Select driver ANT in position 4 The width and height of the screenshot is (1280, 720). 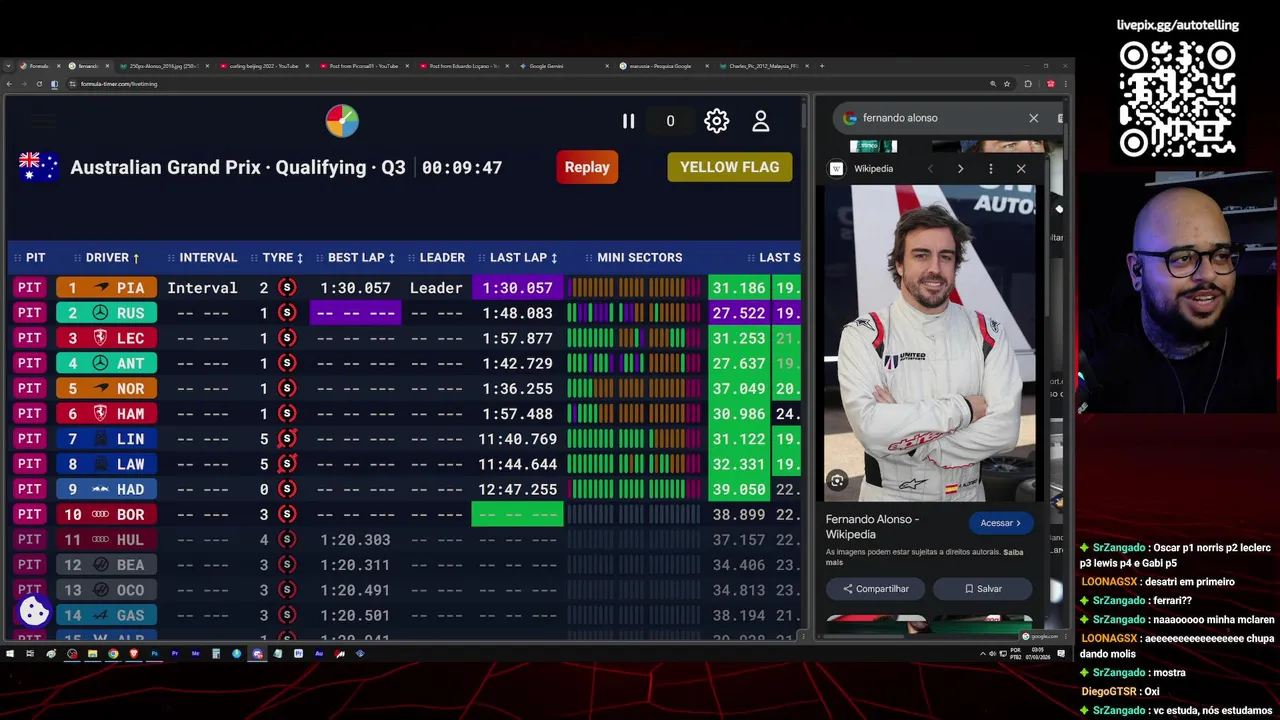pyautogui.click(x=106, y=363)
